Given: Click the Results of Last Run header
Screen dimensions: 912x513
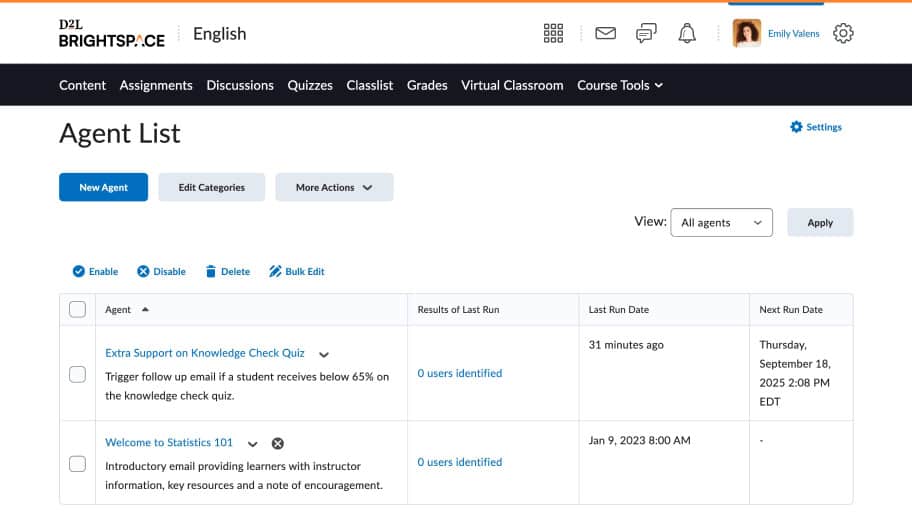Looking at the screenshot, I should tap(458, 310).
